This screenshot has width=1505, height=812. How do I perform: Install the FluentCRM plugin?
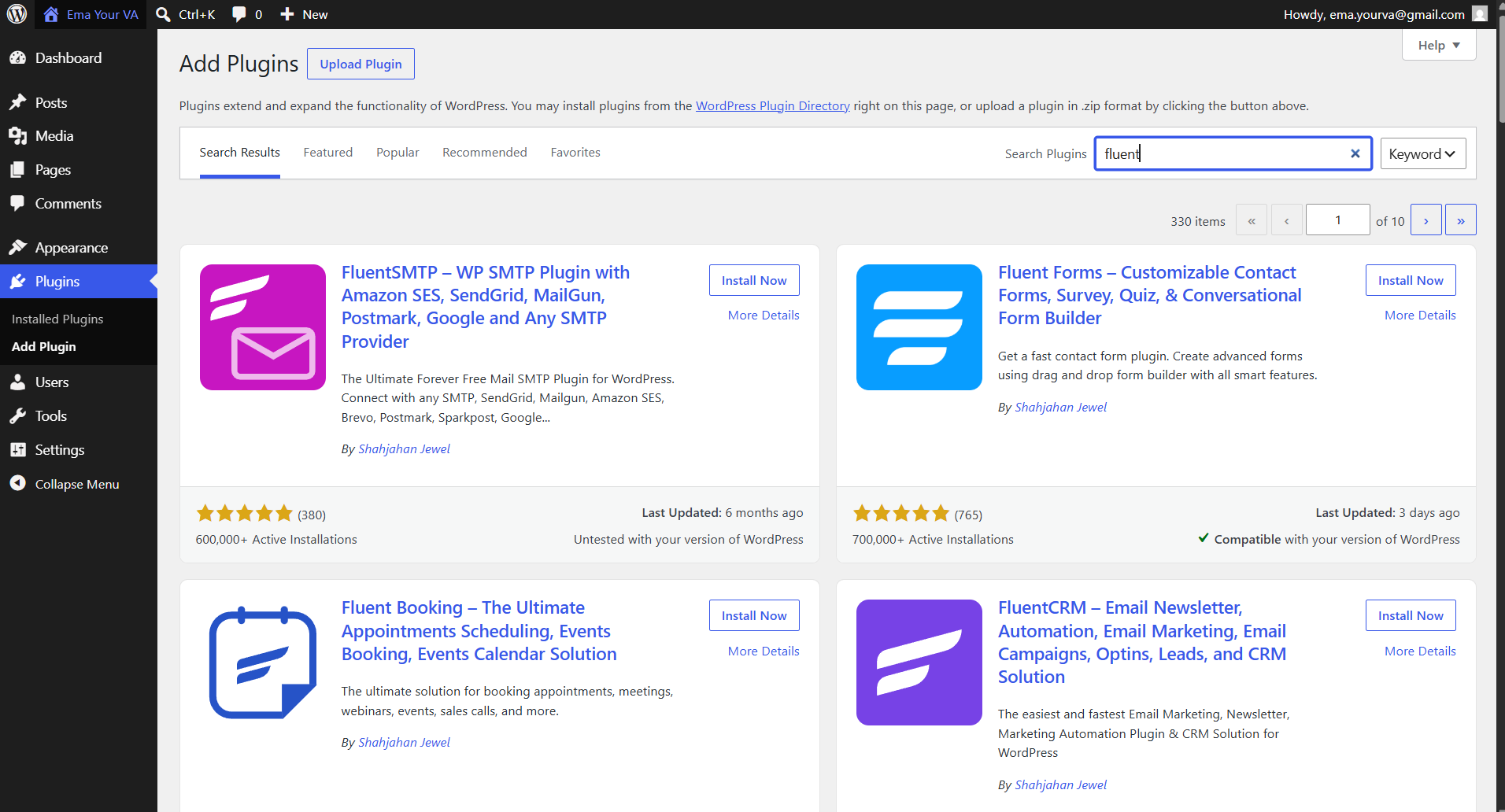1411,615
